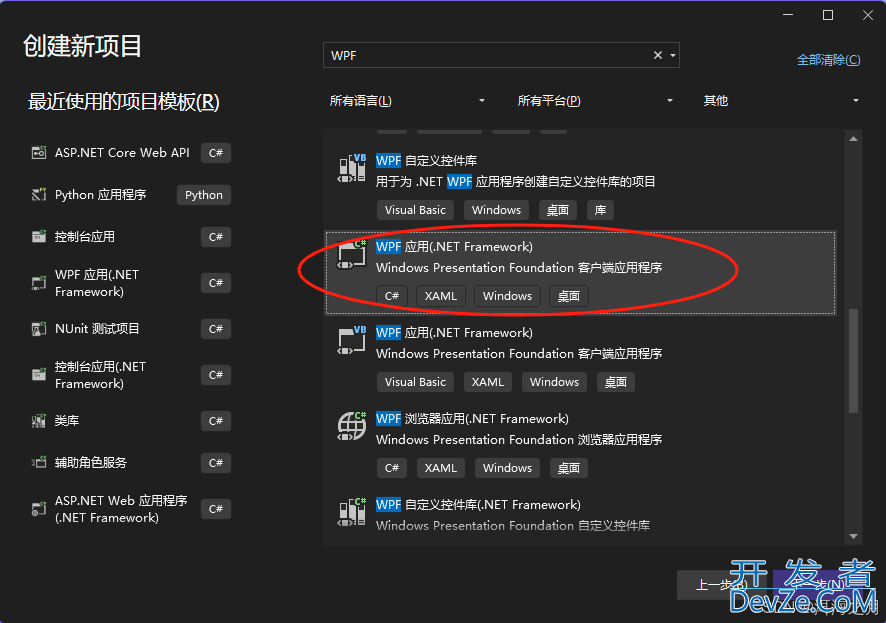Open the 其他 project type dropdown

[781, 101]
